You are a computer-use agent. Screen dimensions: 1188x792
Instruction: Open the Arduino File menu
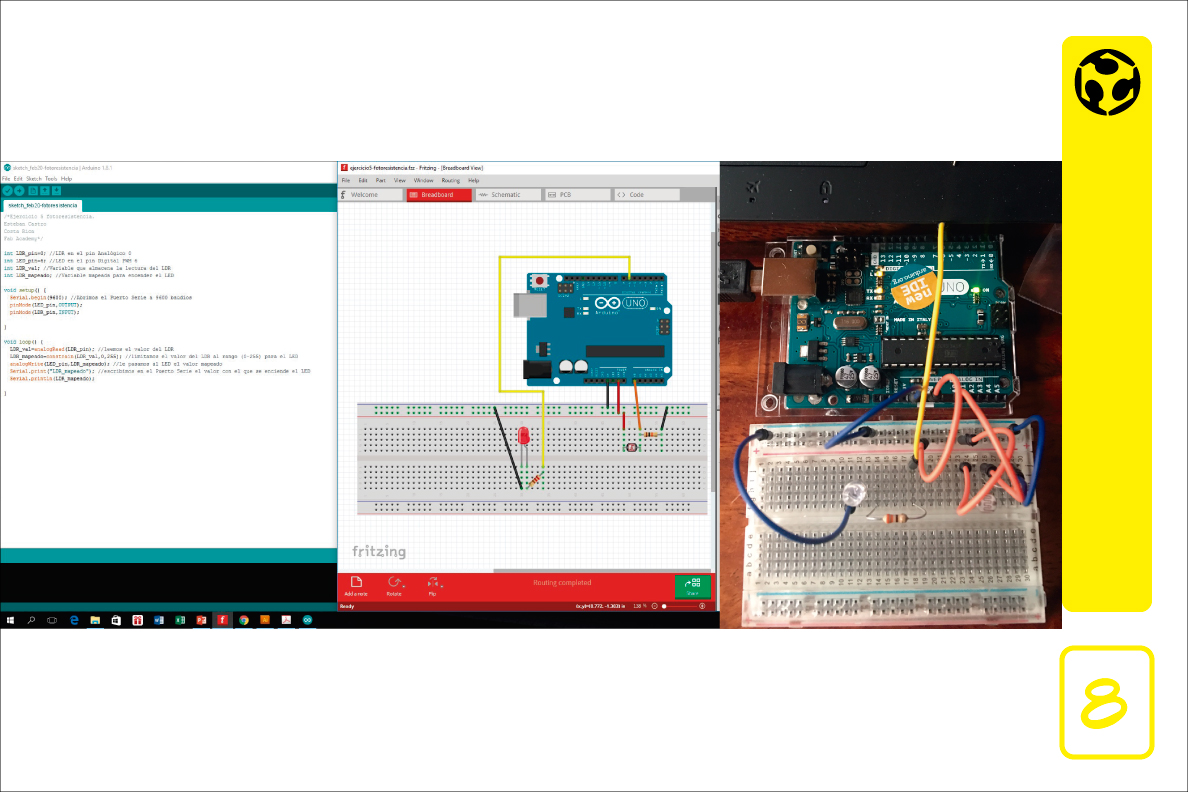[x=6, y=179]
